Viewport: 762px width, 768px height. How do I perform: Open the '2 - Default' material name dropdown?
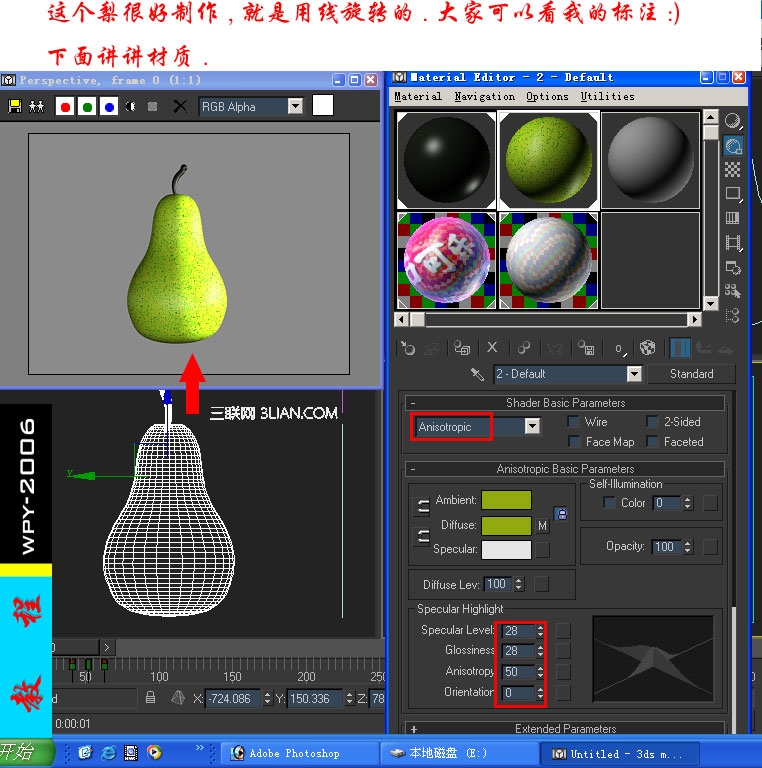634,374
